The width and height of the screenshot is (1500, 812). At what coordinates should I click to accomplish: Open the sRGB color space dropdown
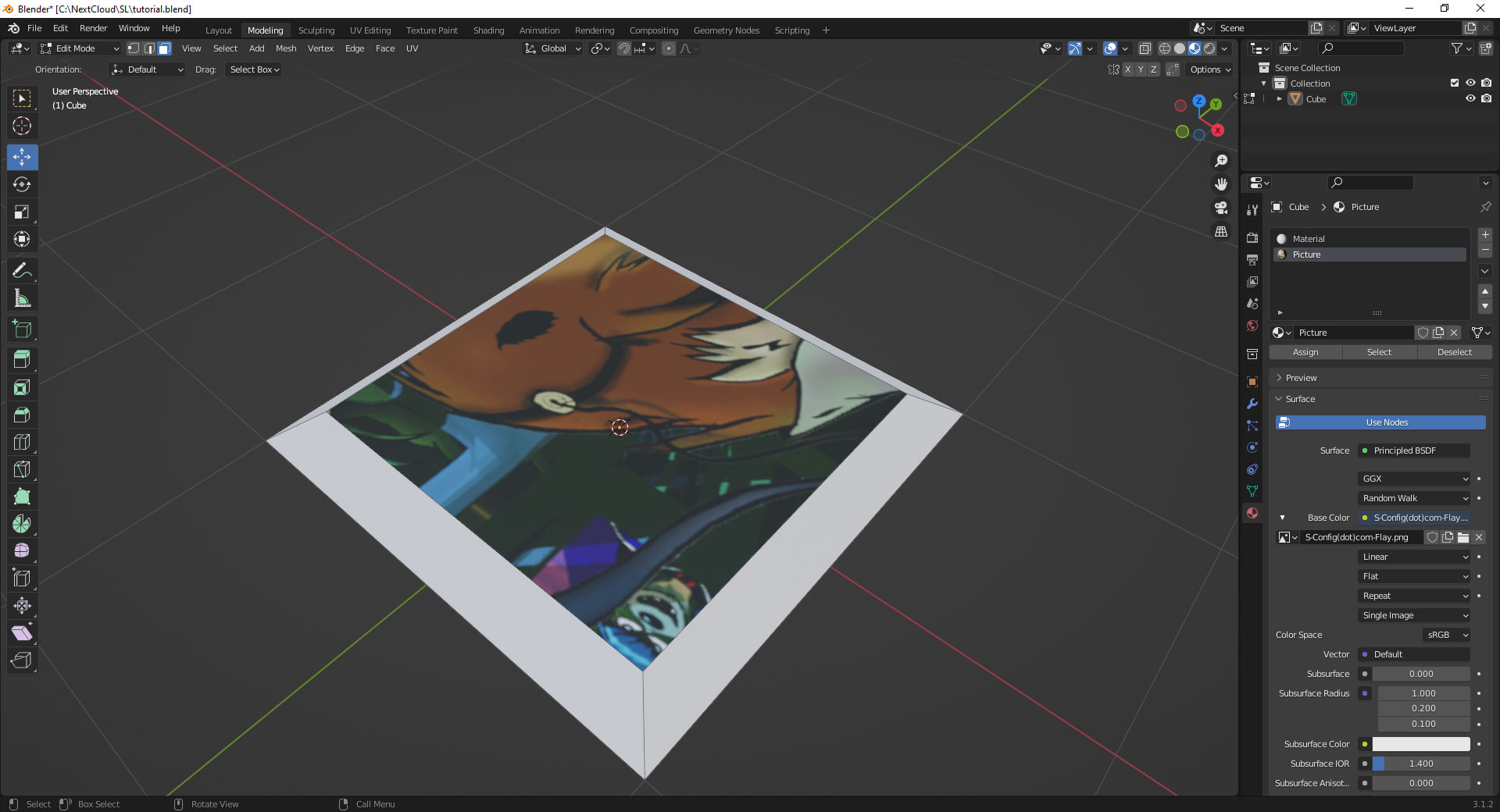tap(1447, 635)
